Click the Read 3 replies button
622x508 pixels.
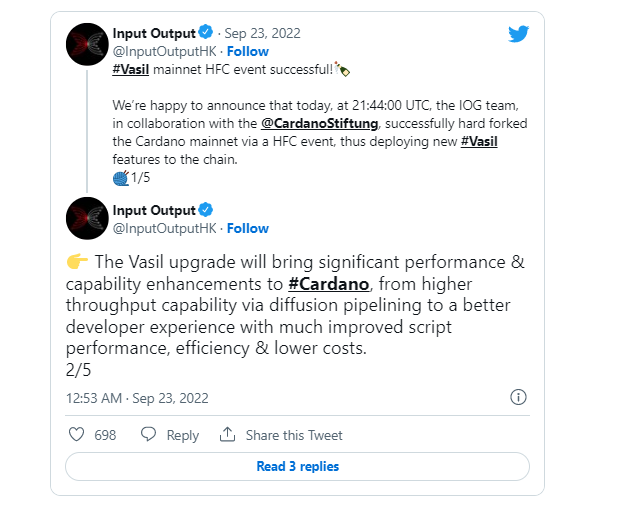point(297,466)
